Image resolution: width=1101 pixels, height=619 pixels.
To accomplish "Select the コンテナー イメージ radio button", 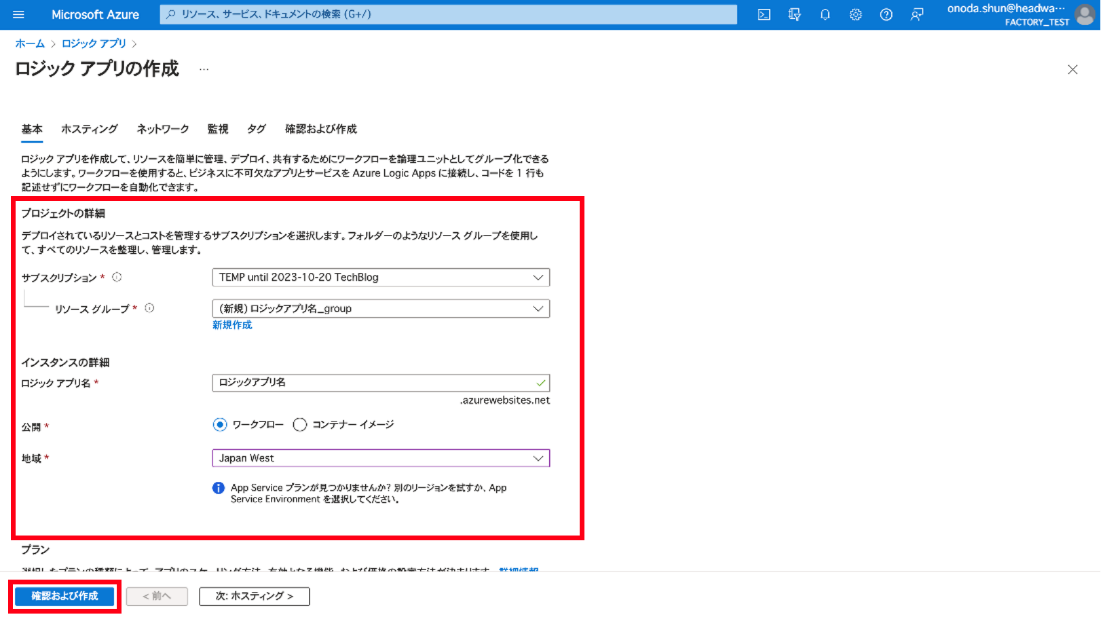I will tap(300, 425).
